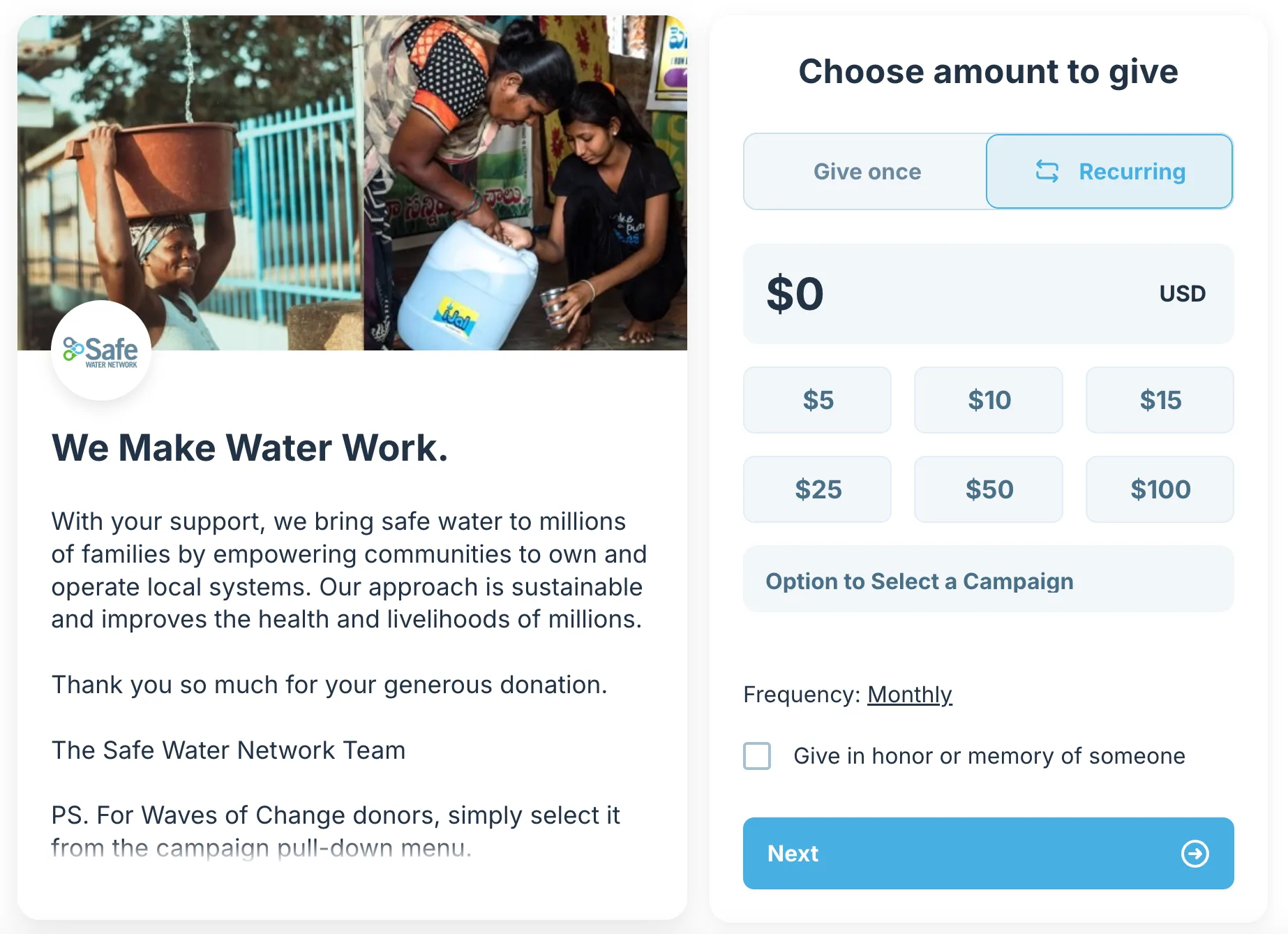The width and height of the screenshot is (1288, 934).
Task: Click the We Make Water Work heading
Action: (250, 447)
